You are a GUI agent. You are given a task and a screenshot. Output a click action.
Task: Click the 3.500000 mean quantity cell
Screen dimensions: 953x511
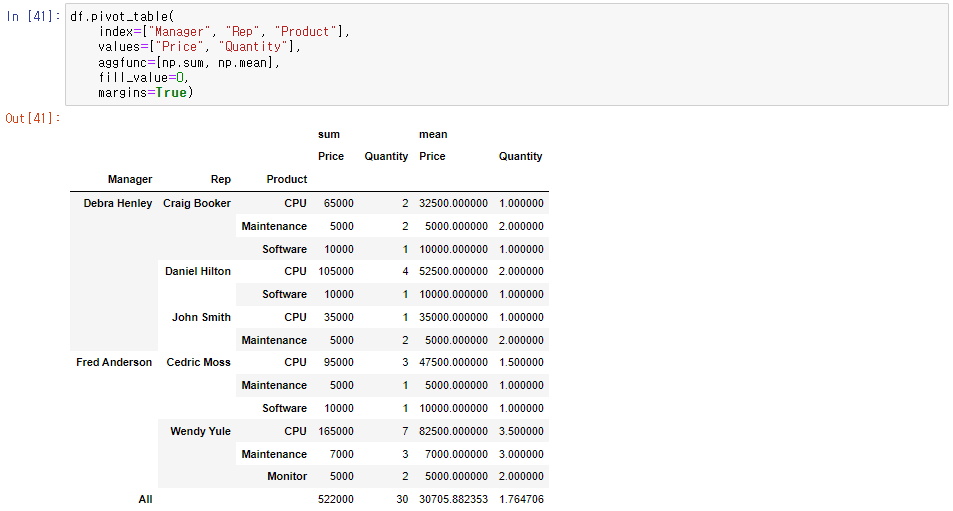pyautogui.click(x=521, y=431)
